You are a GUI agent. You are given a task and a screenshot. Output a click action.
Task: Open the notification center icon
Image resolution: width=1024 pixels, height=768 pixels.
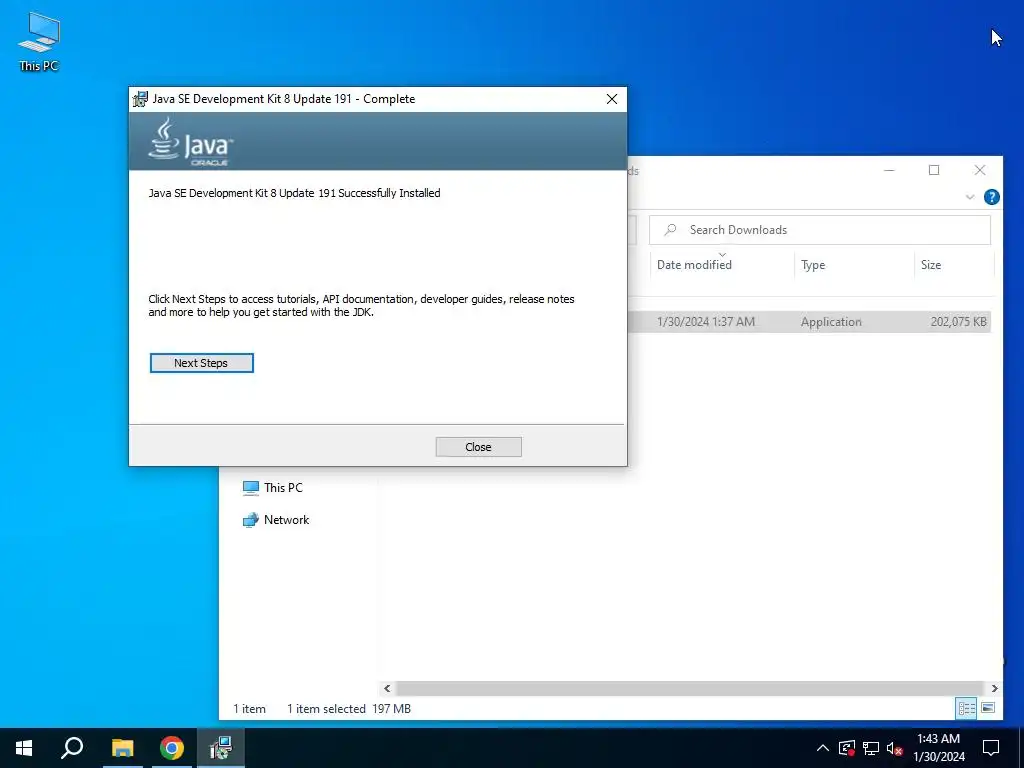991,748
